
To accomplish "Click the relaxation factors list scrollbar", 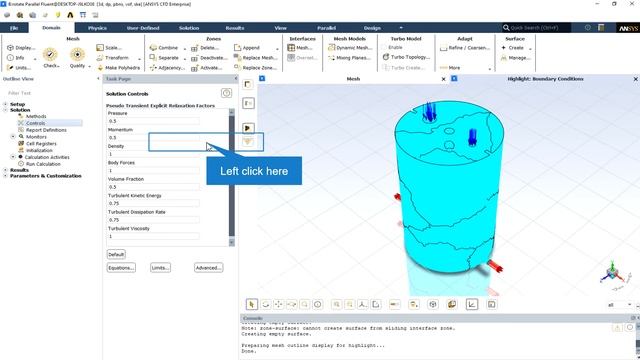I will [x=232, y=176].
